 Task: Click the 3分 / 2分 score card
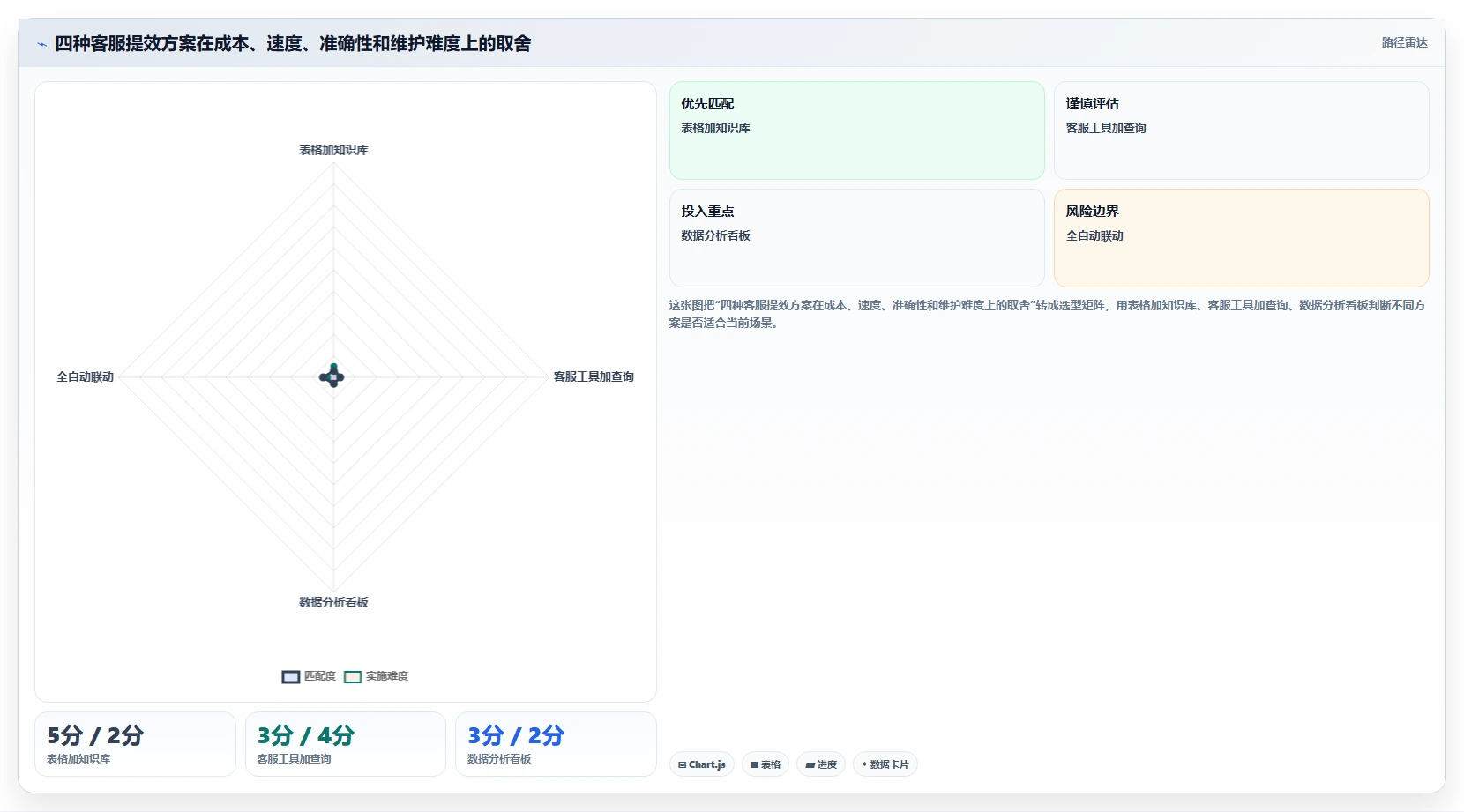(556, 744)
